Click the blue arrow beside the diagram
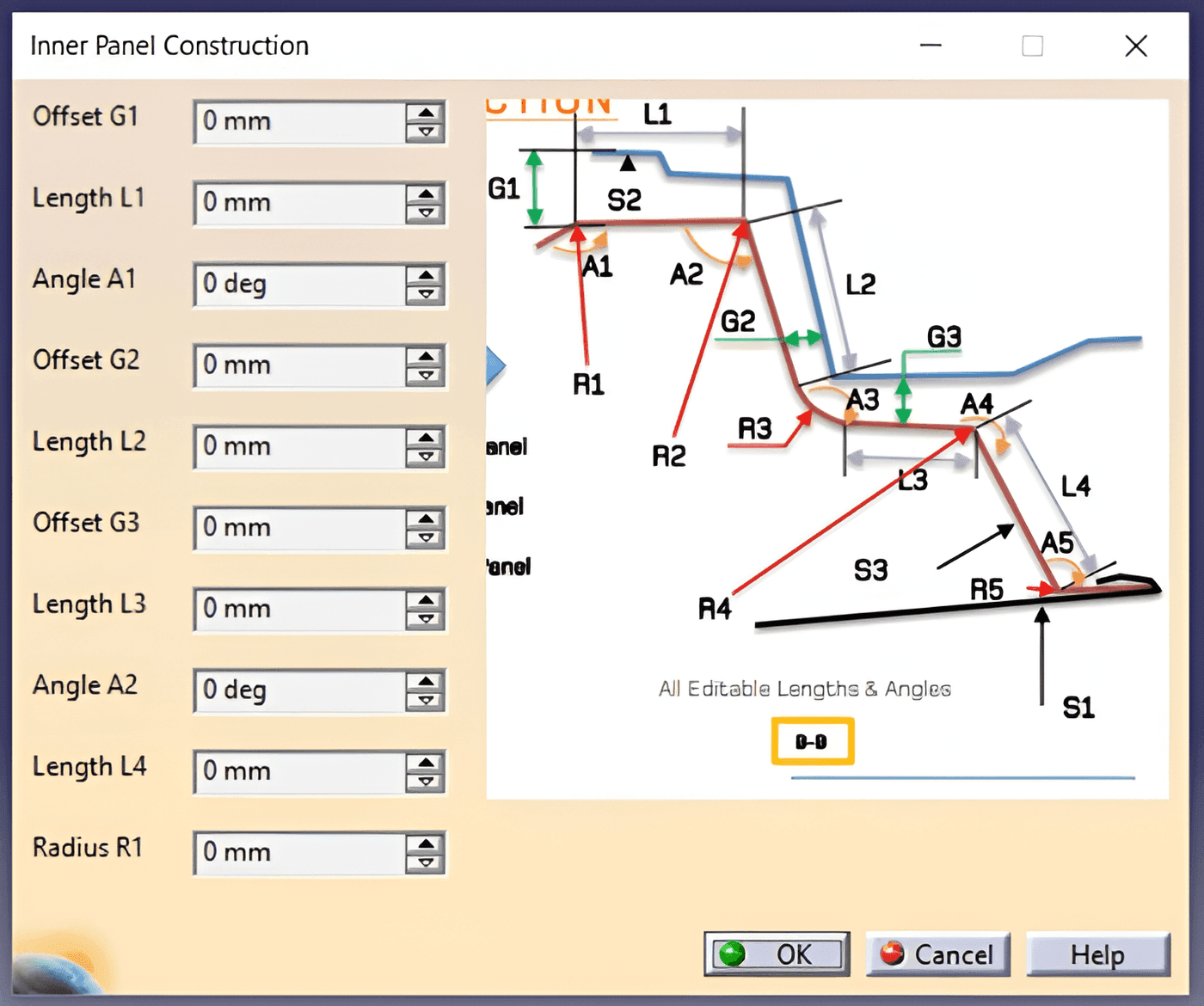1204x1006 pixels. (x=495, y=367)
